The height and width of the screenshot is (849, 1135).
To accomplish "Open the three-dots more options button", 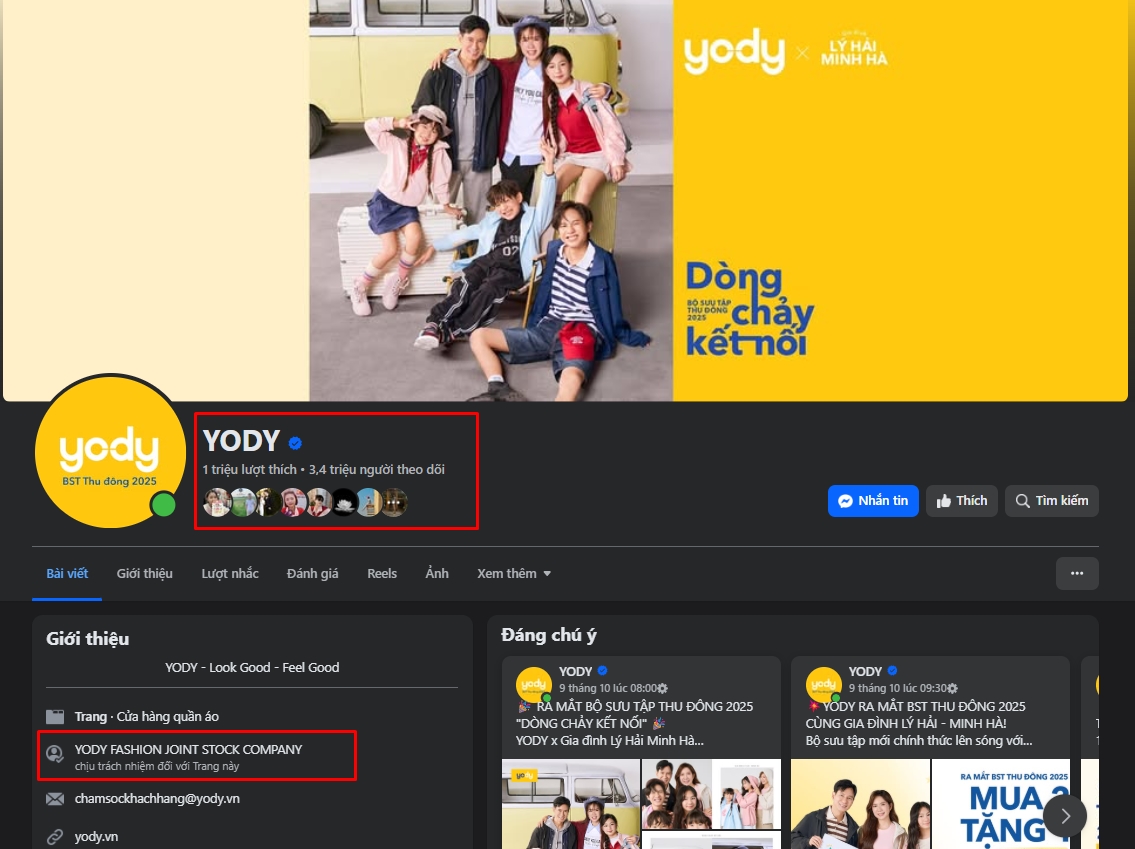I will click(1077, 573).
